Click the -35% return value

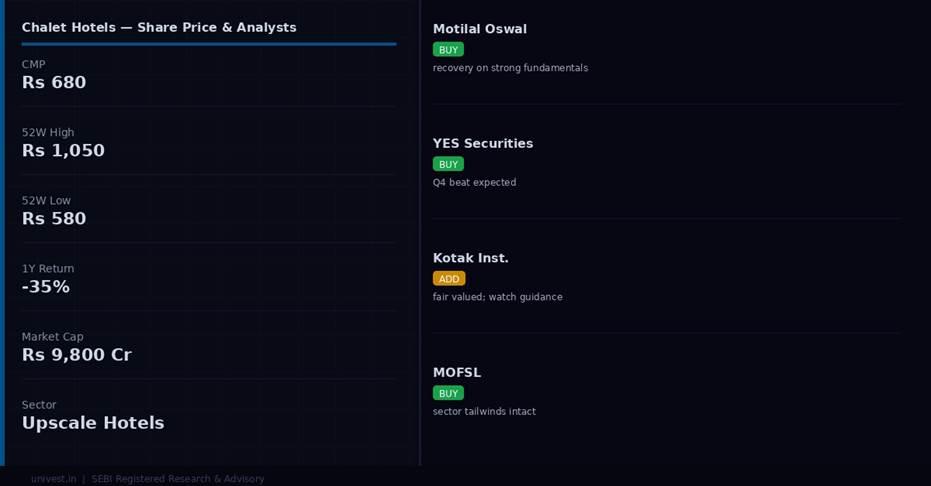click(x=46, y=287)
